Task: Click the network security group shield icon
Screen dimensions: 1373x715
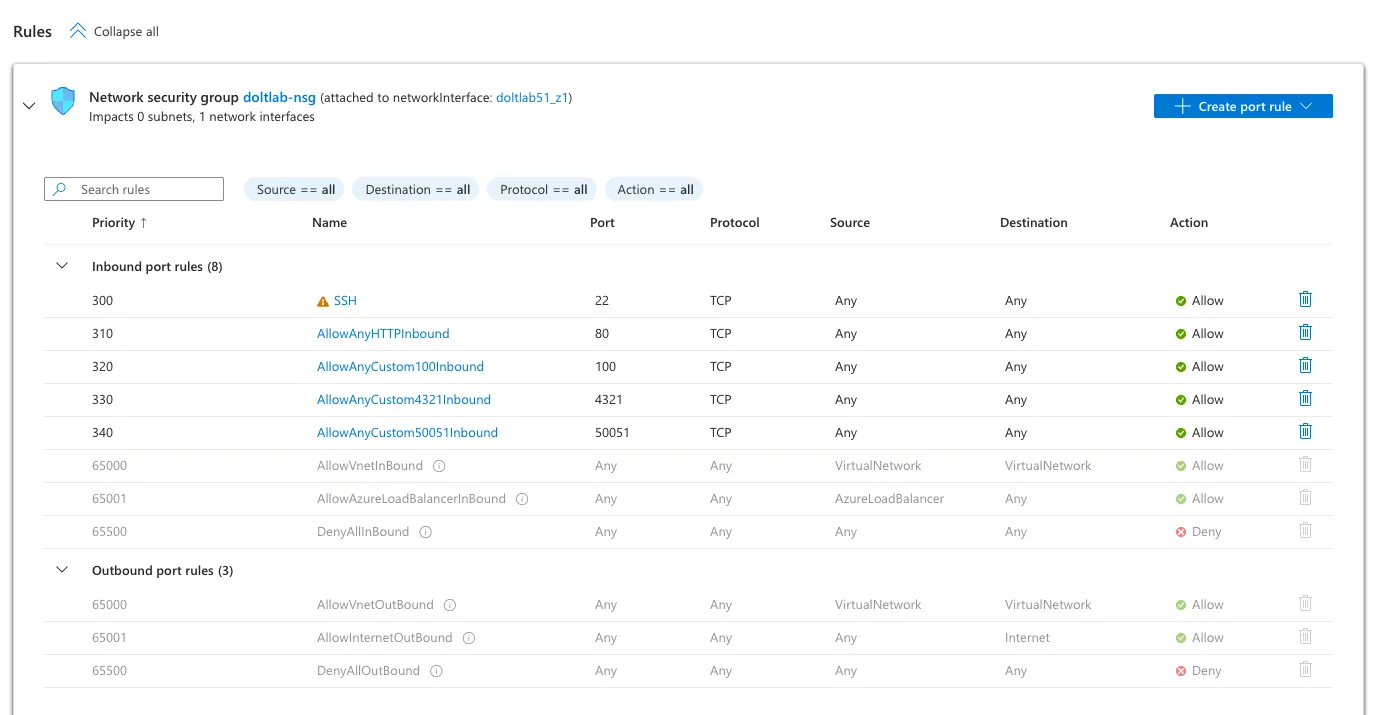Action: [x=63, y=101]
